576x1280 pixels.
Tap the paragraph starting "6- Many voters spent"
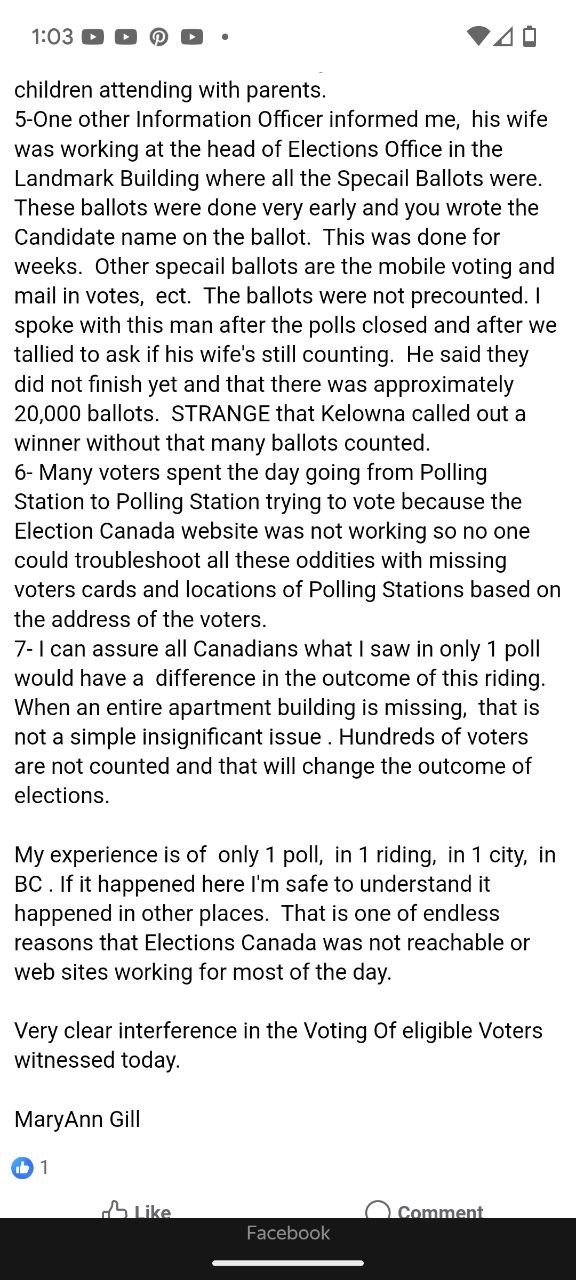pyautogui.click(x=287, y=546)
